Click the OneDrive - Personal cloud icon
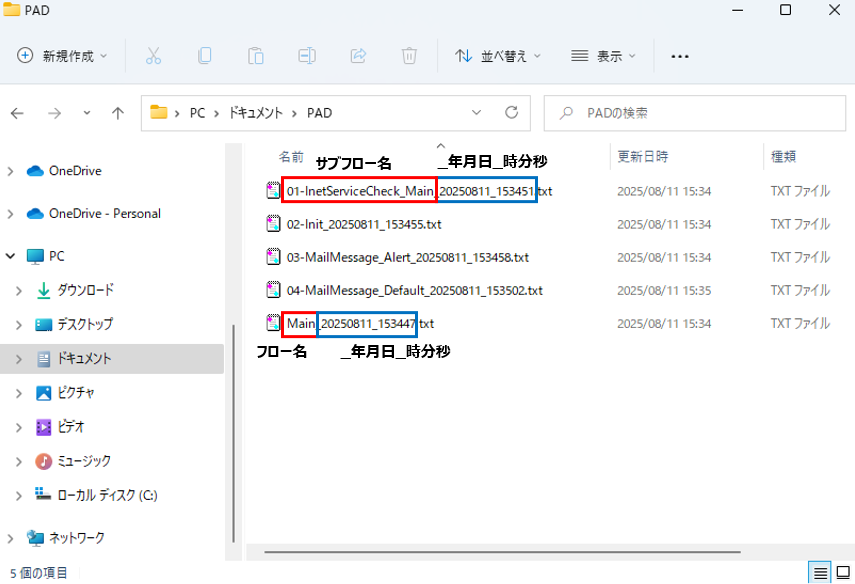The image size is (855, 584). [x=35, y=213]
